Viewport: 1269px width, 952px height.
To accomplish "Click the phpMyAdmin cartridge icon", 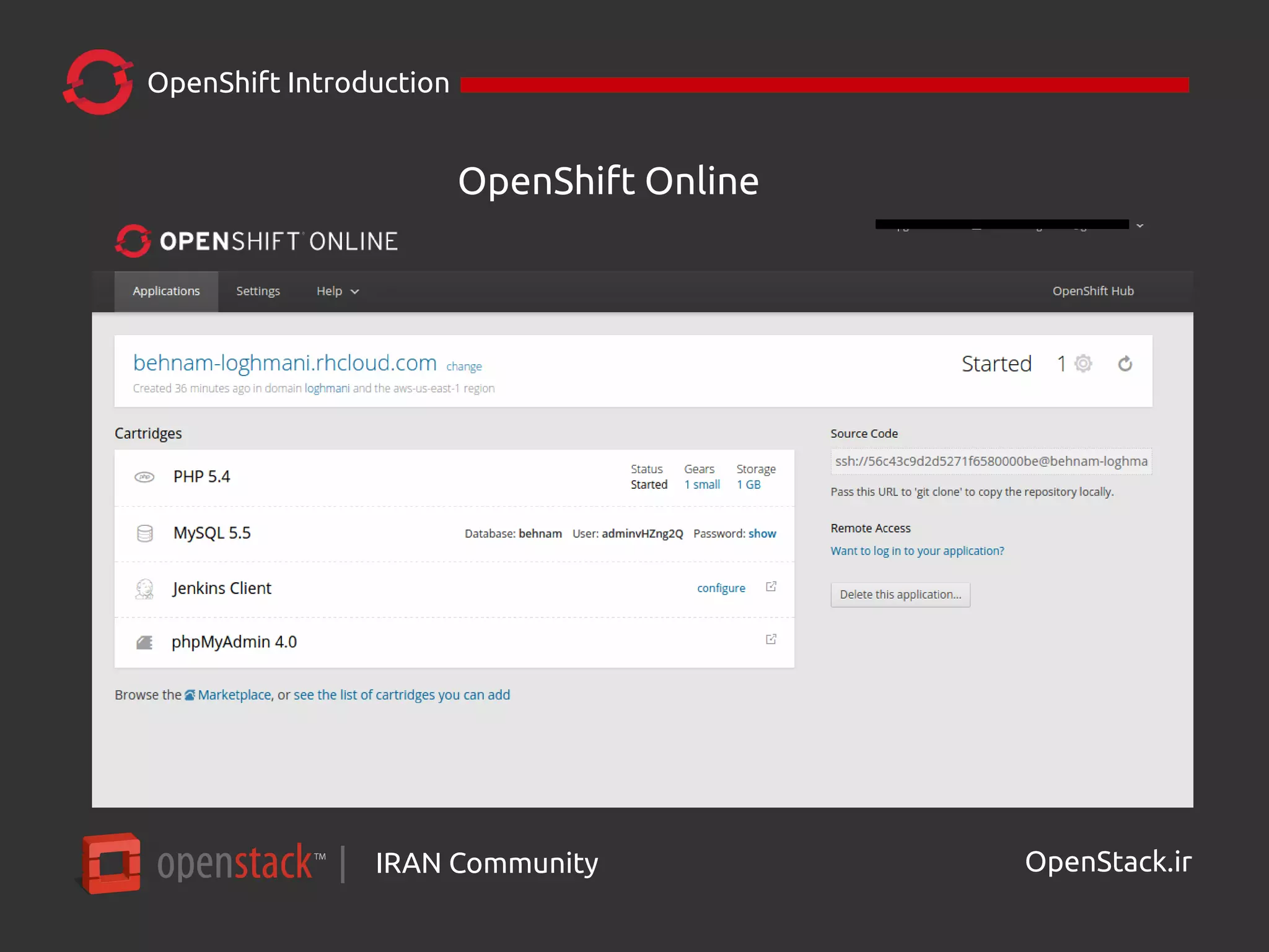I will click(x=144, y=643).
